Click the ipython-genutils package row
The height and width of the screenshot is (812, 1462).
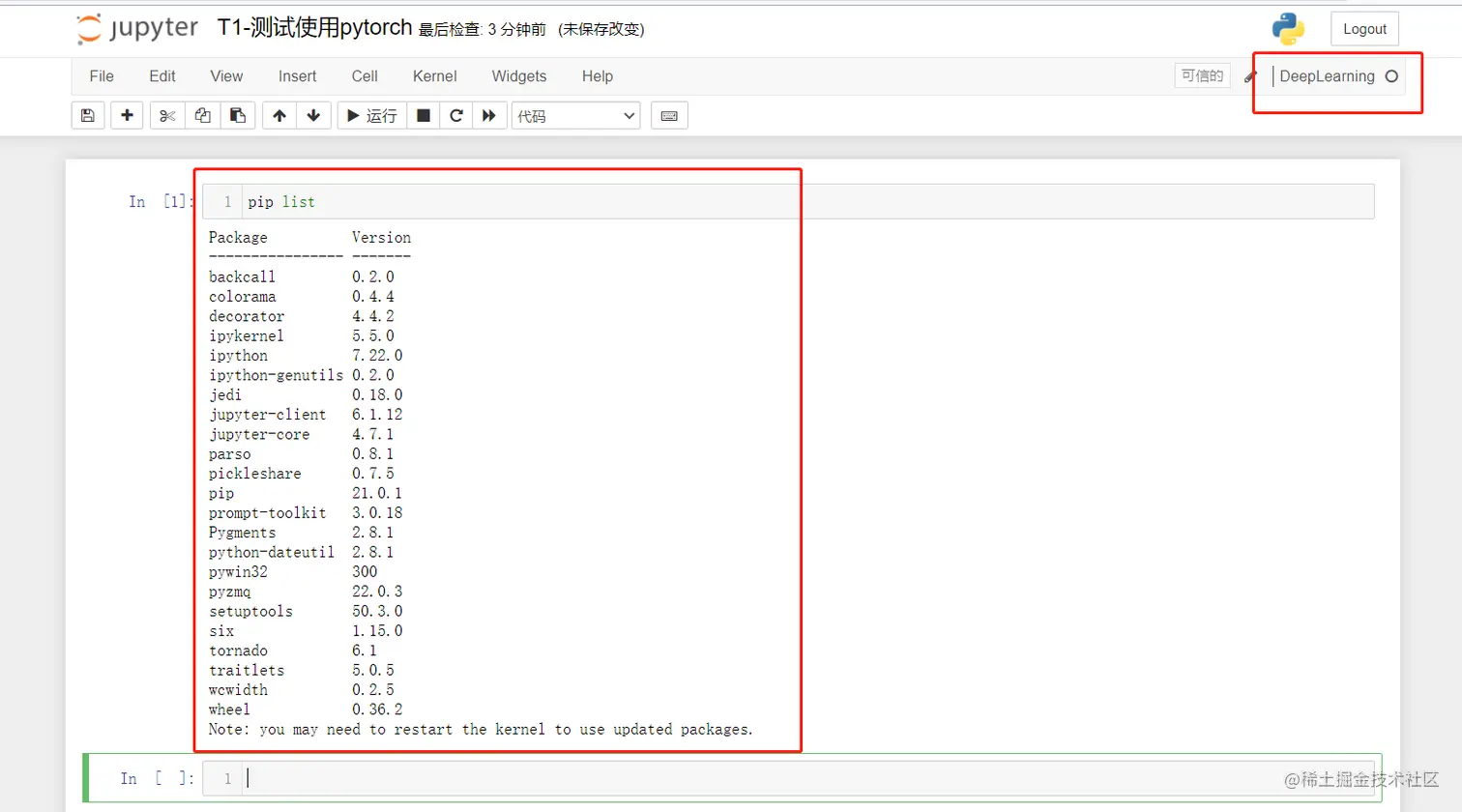coord(302,375)
